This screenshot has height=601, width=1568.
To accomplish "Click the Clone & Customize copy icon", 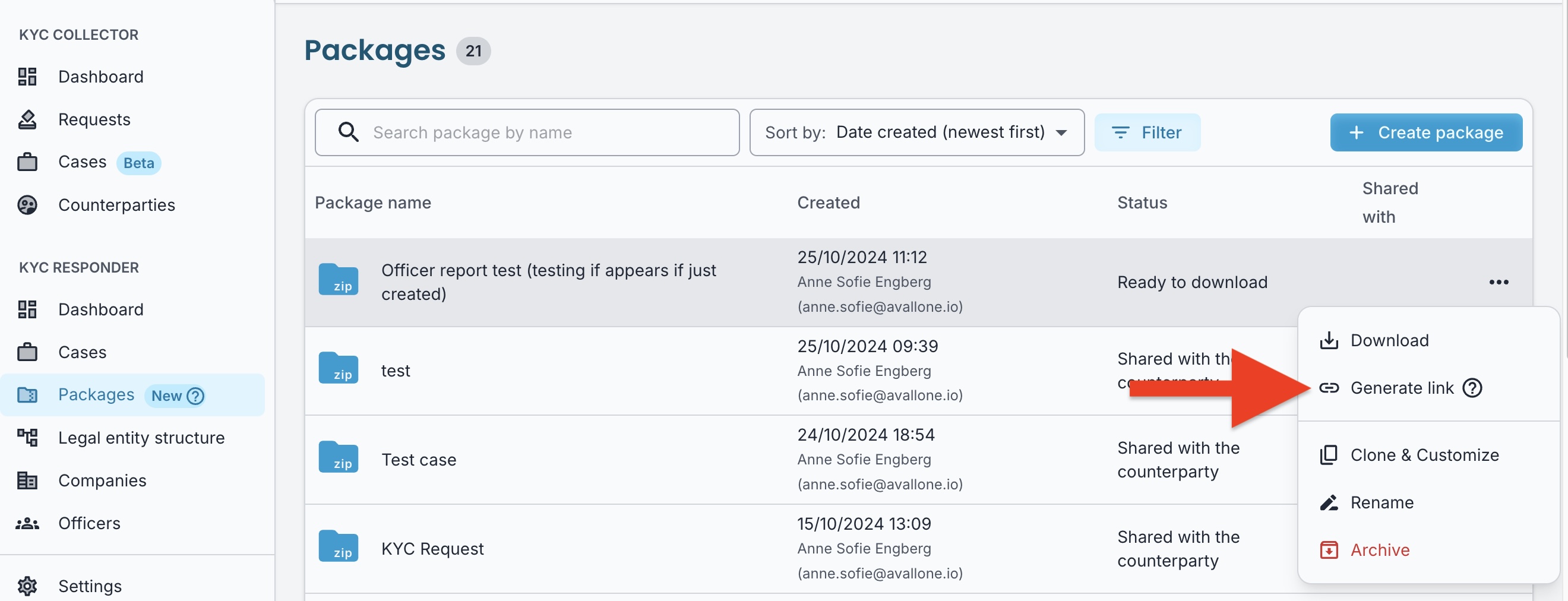I will [x=1329, y=455].
